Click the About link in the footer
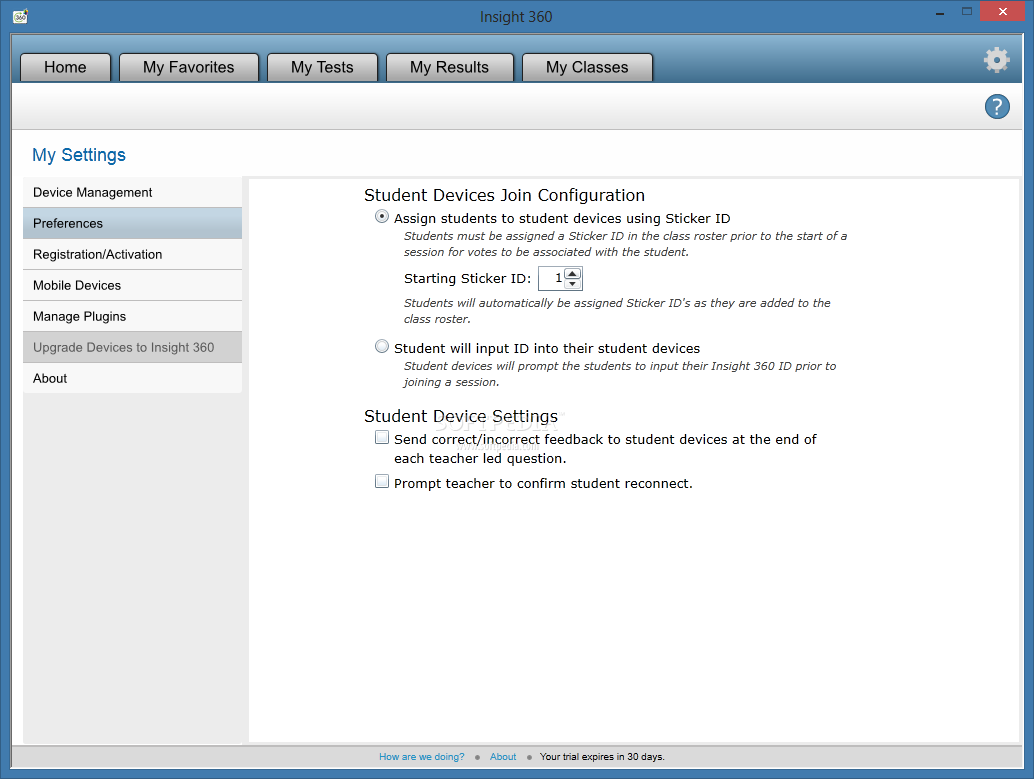 coord(503,757)
